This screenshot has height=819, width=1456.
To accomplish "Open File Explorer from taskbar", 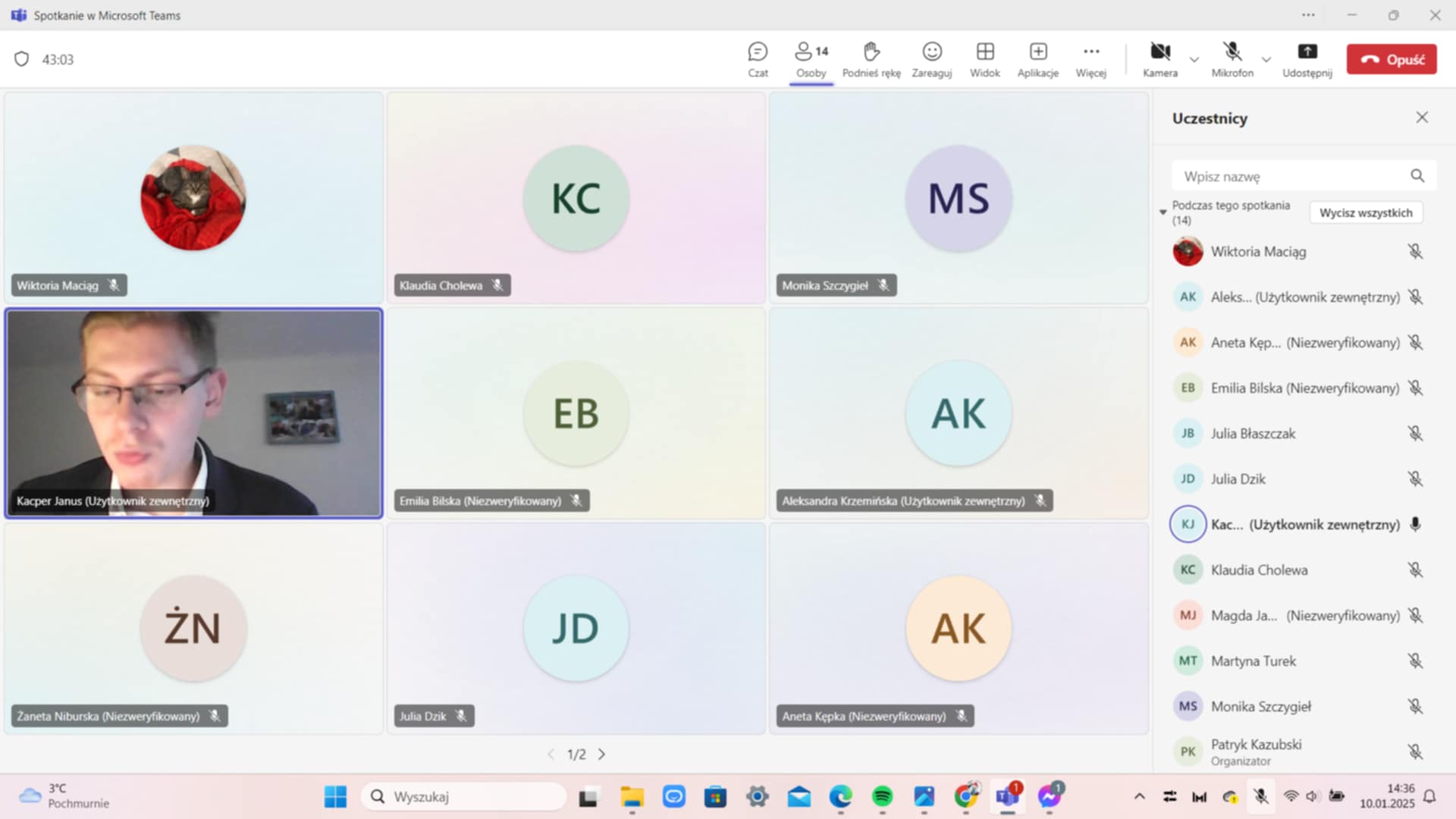I will (x=632, y=797).
